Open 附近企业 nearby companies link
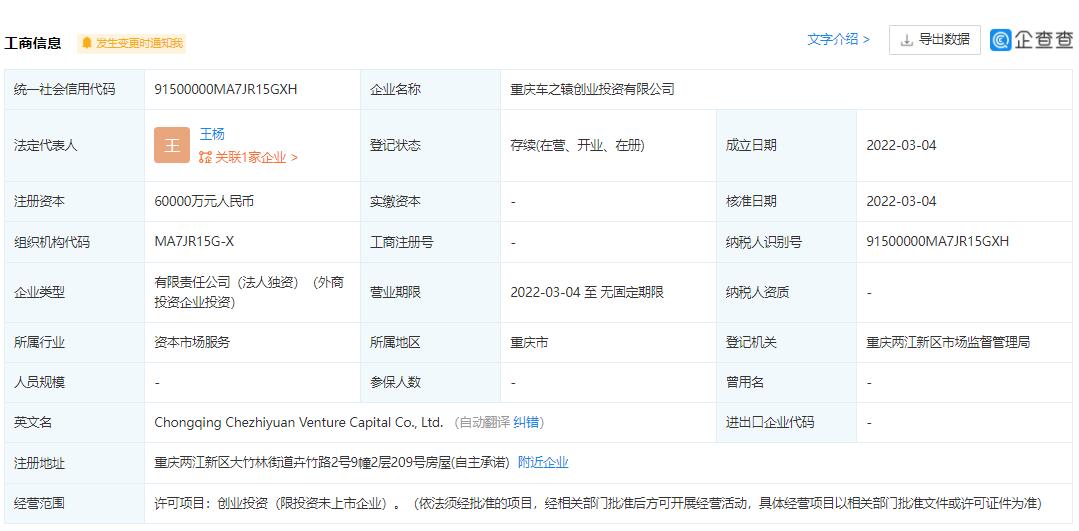1079x531 pixels. point(543,462)
